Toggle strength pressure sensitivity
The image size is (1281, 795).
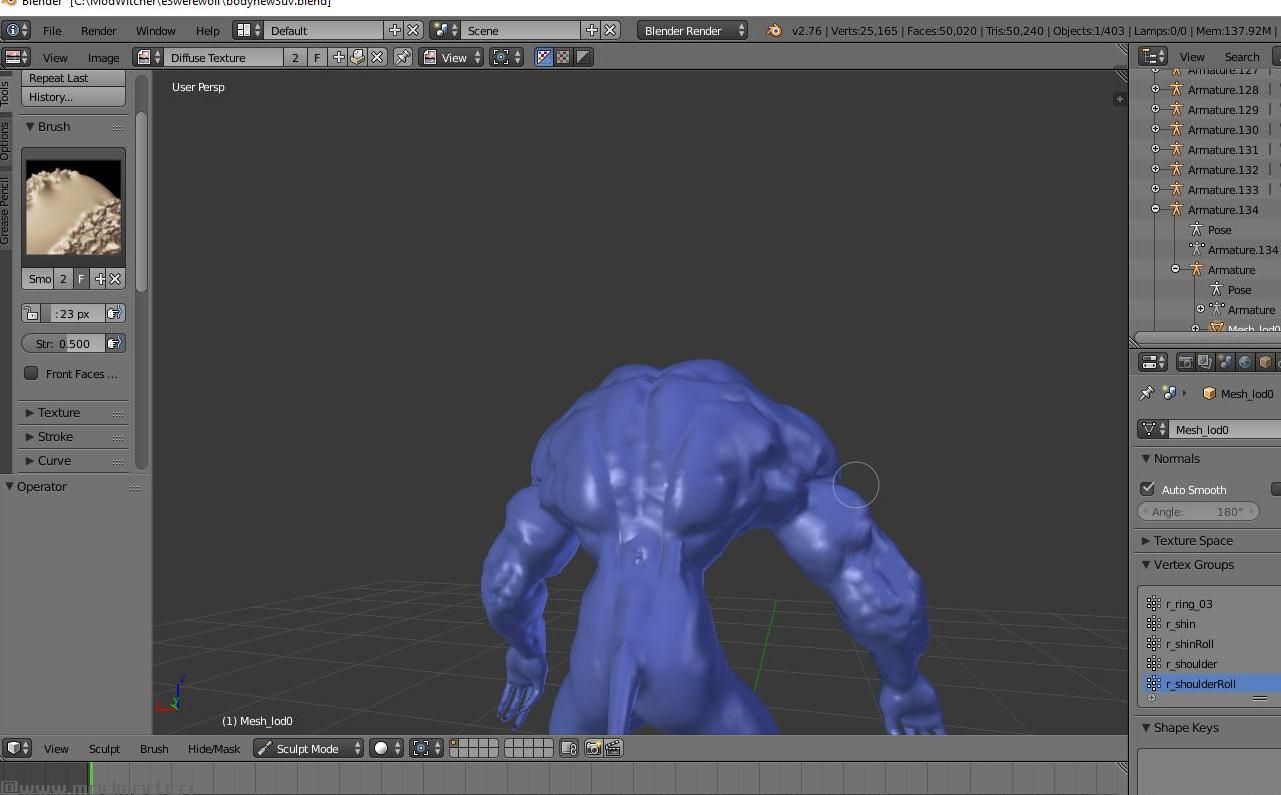(x=115, y=344)
